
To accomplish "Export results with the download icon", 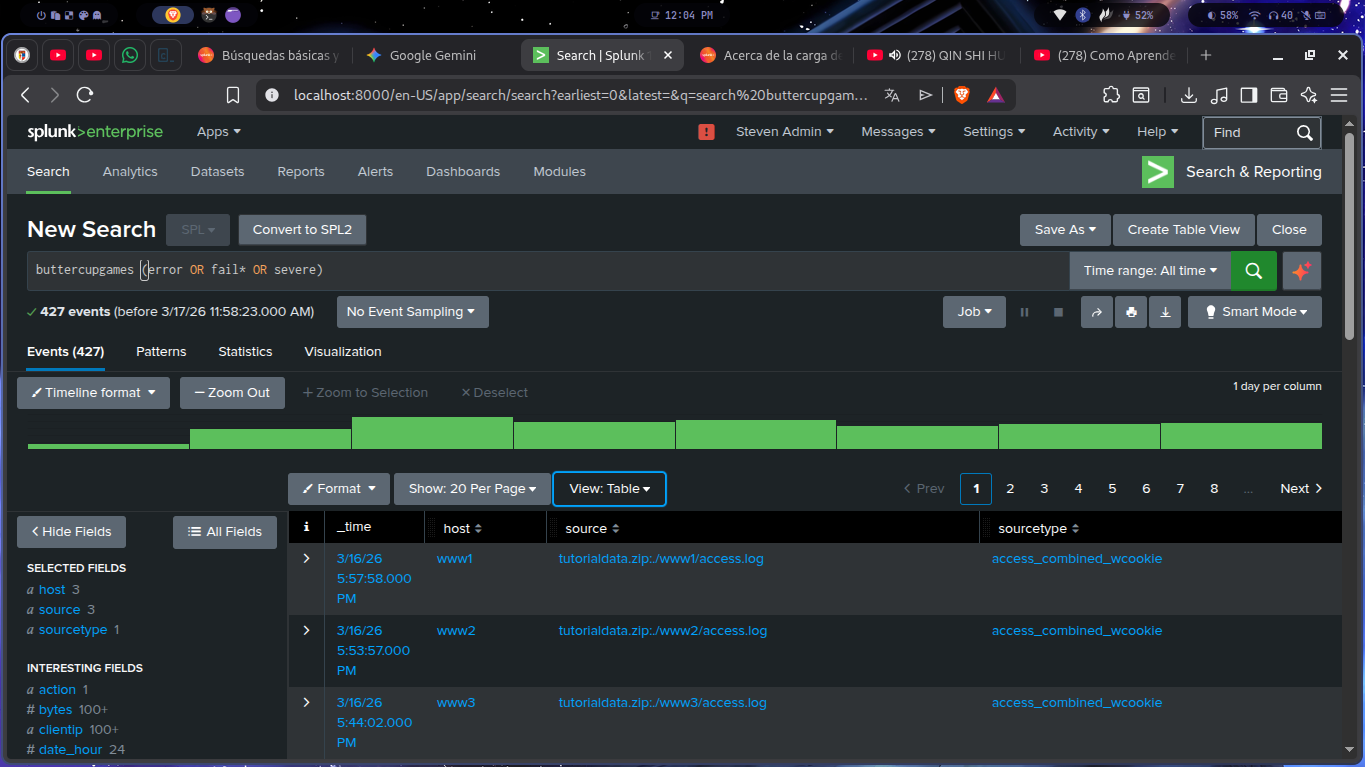I will (x=1165, y=312).
